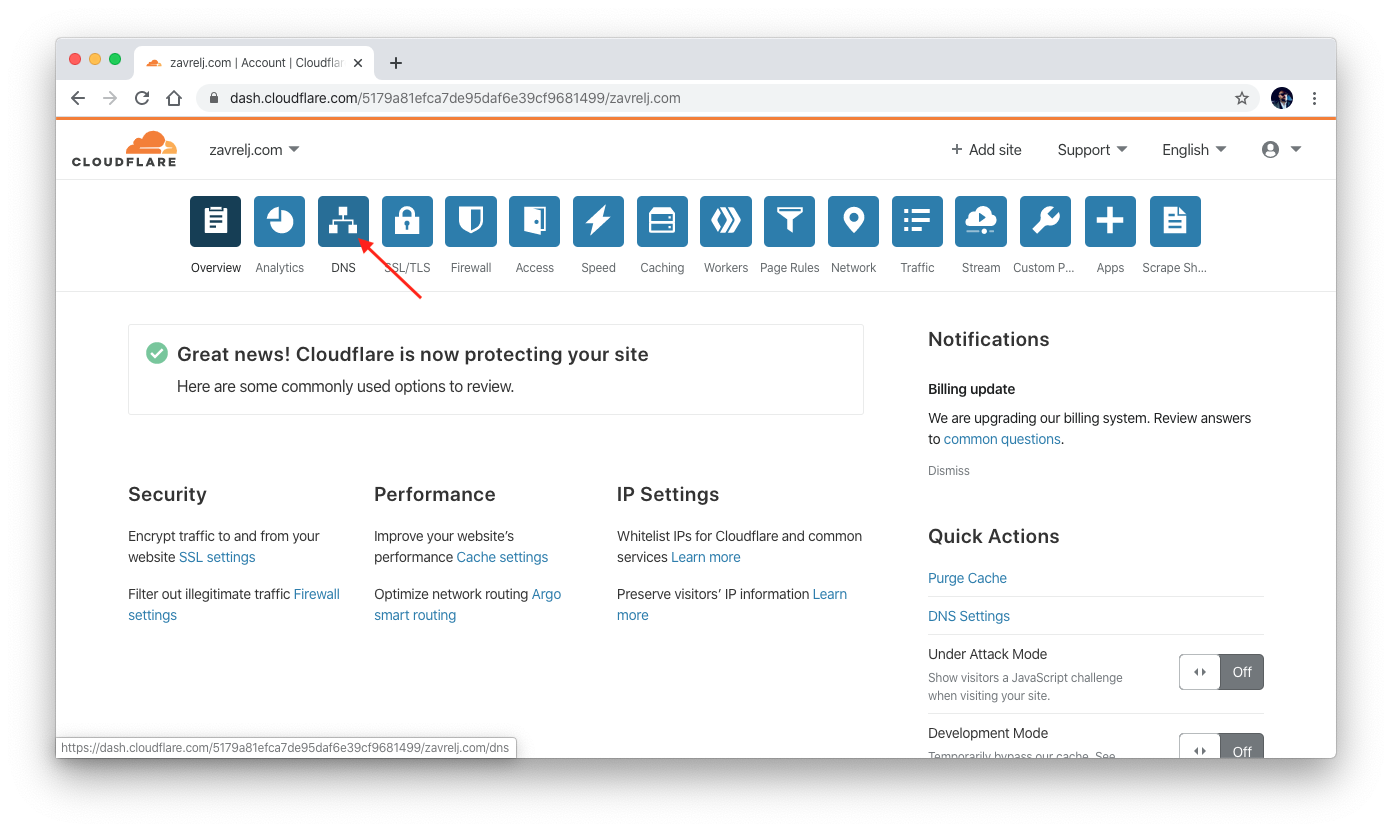1392x832 pixels.
Task: Reload the page with refresh icon
Action: click(x=142, y=98)
